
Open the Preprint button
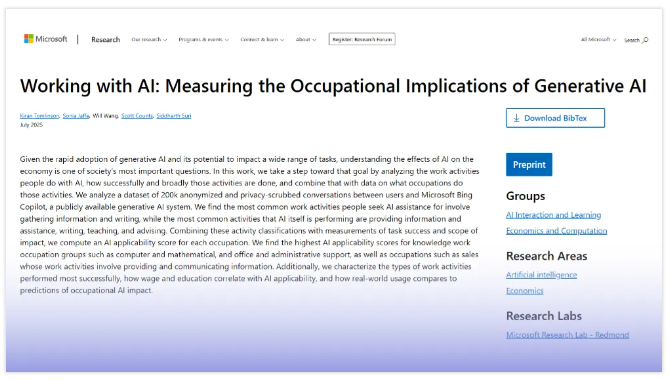[x=529, y=165]
